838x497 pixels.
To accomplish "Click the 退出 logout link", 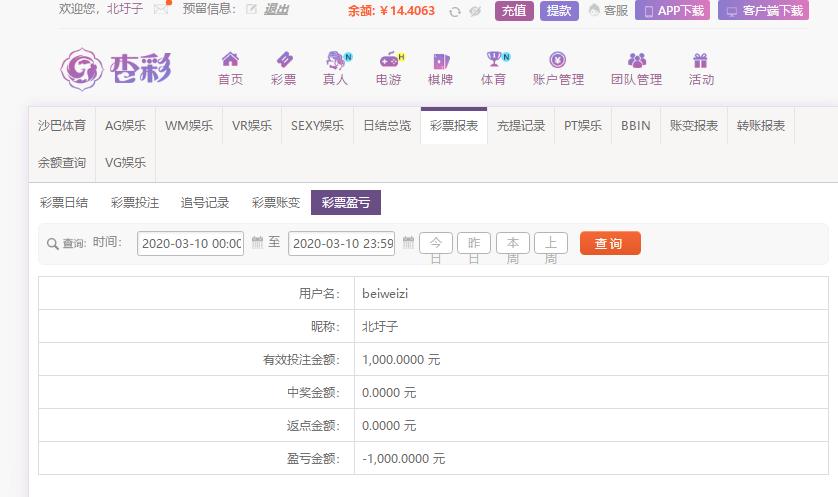I will [276, 9].
